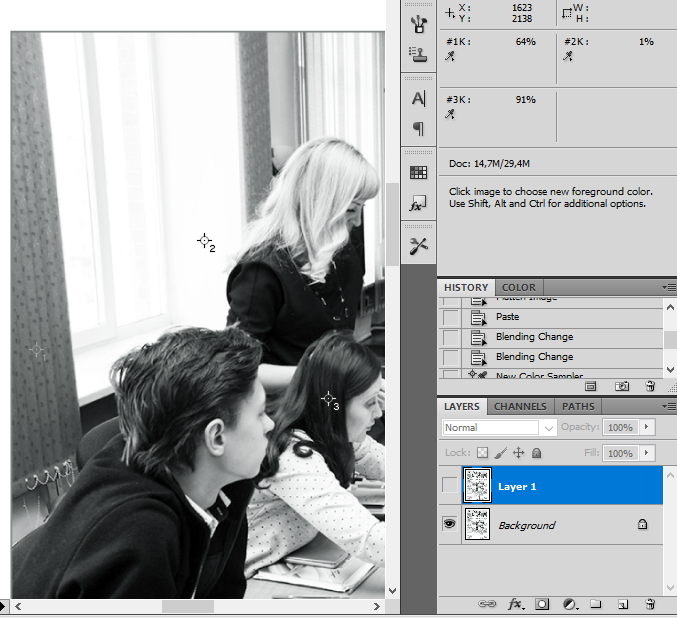Open the Opacity slider arrow

(646, 427)
